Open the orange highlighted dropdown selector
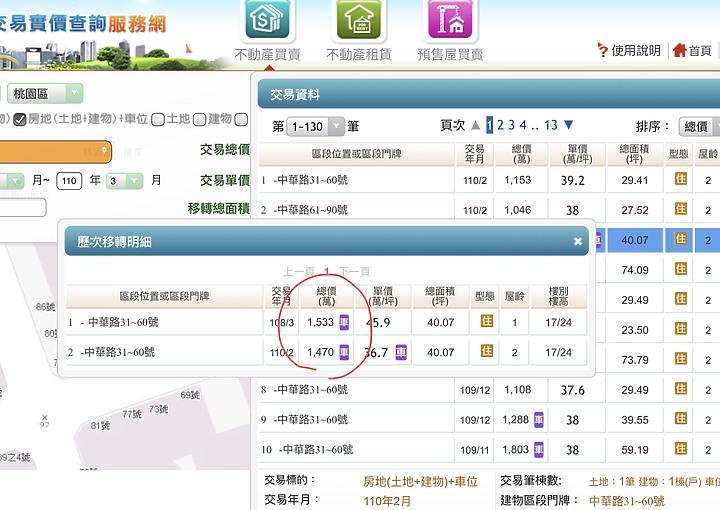The image size is (720, 510). (x=54, y=152)
